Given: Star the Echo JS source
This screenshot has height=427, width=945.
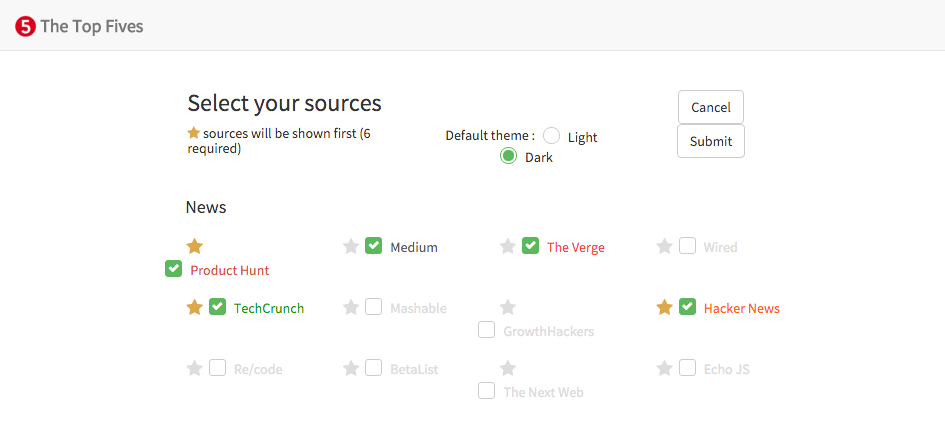Looking at the screenshot, I should pyautogui.click(x=664, y=368).
